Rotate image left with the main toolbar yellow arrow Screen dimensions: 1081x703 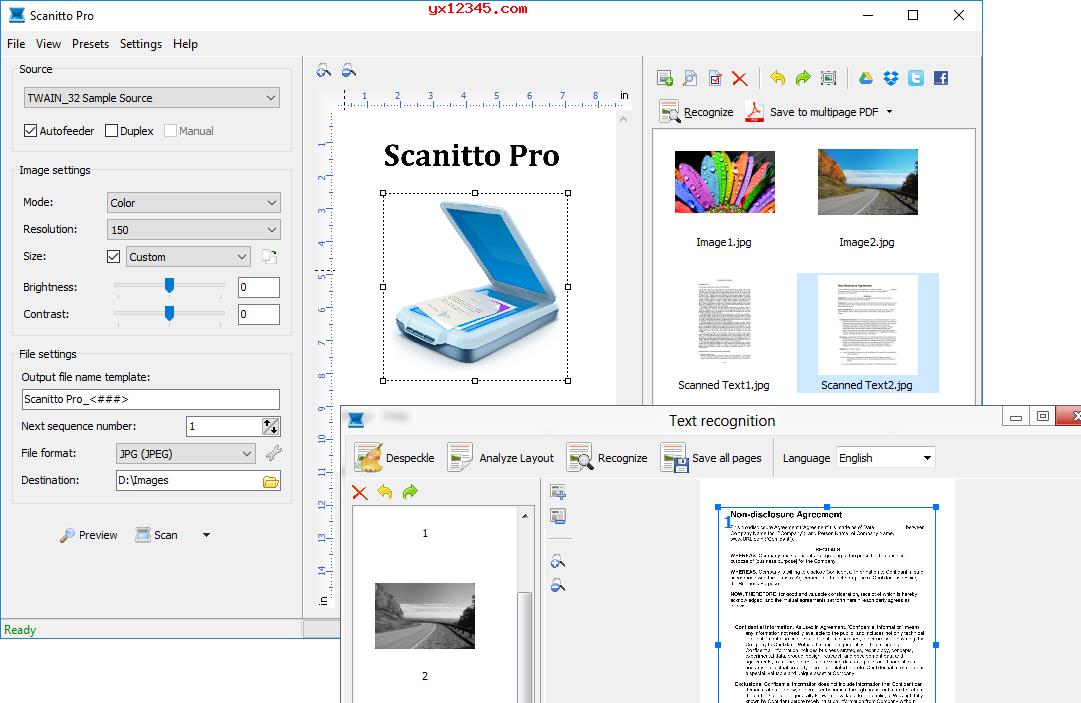pos(778,78)
